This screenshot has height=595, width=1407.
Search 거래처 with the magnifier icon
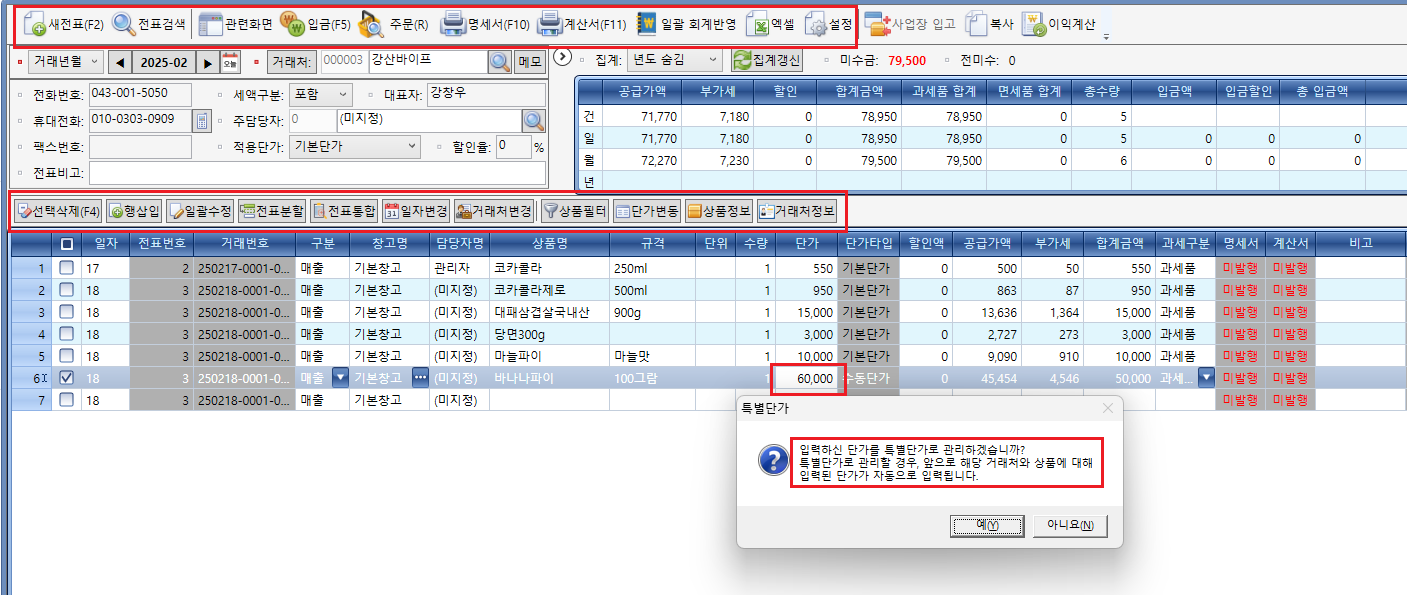tap(500, 62)
